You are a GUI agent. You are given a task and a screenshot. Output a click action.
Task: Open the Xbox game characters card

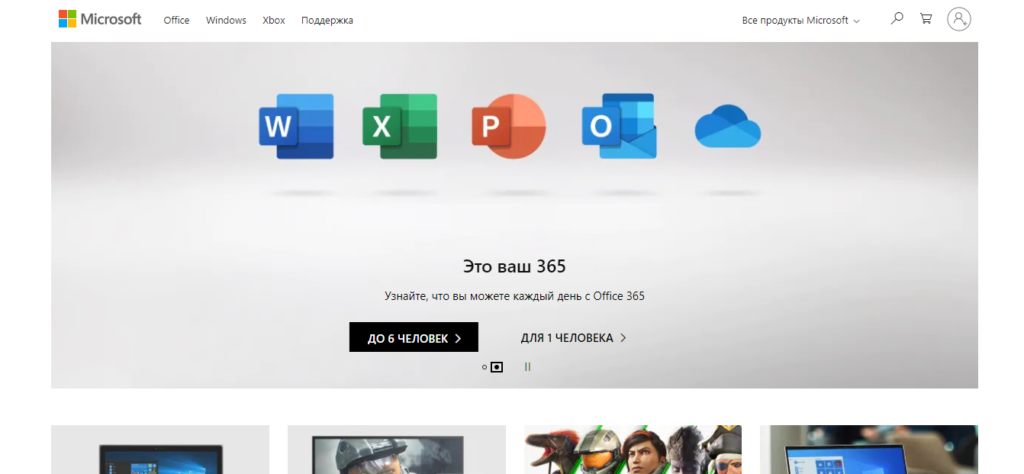pyautogui.click(x=633, y=450)
